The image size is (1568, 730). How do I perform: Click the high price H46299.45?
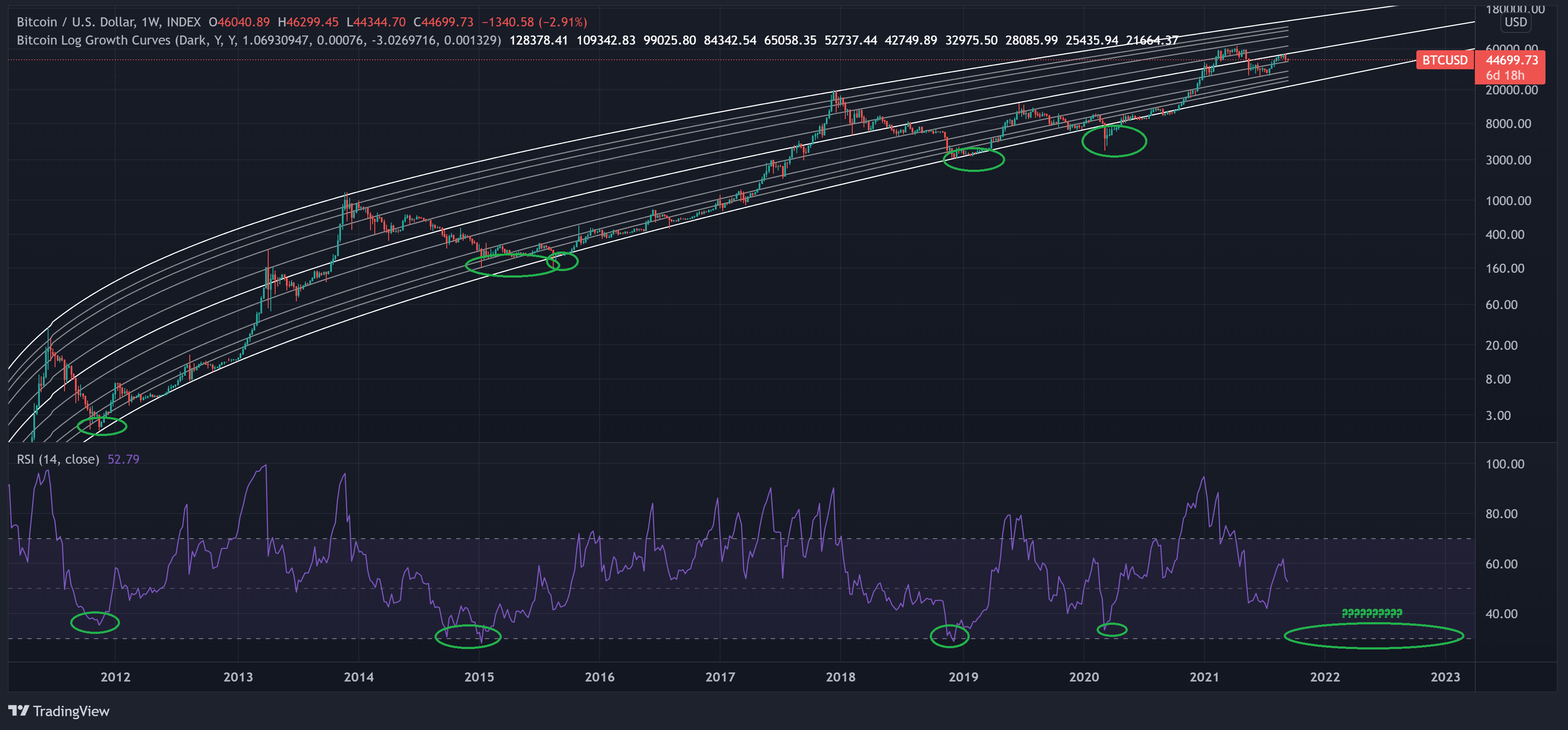pos(308,22)
